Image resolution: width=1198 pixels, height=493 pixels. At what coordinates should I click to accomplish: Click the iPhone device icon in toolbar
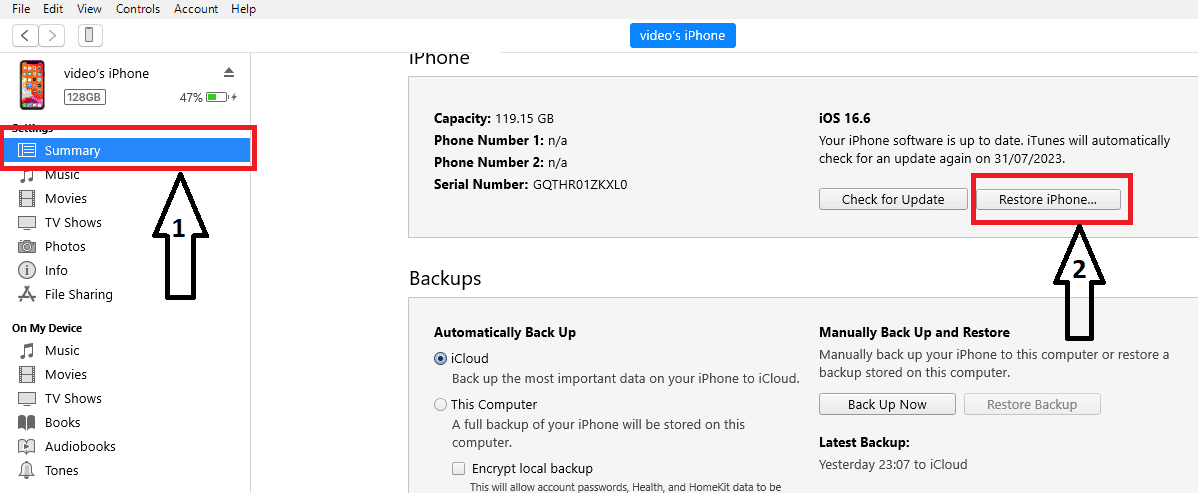(89, 35)
